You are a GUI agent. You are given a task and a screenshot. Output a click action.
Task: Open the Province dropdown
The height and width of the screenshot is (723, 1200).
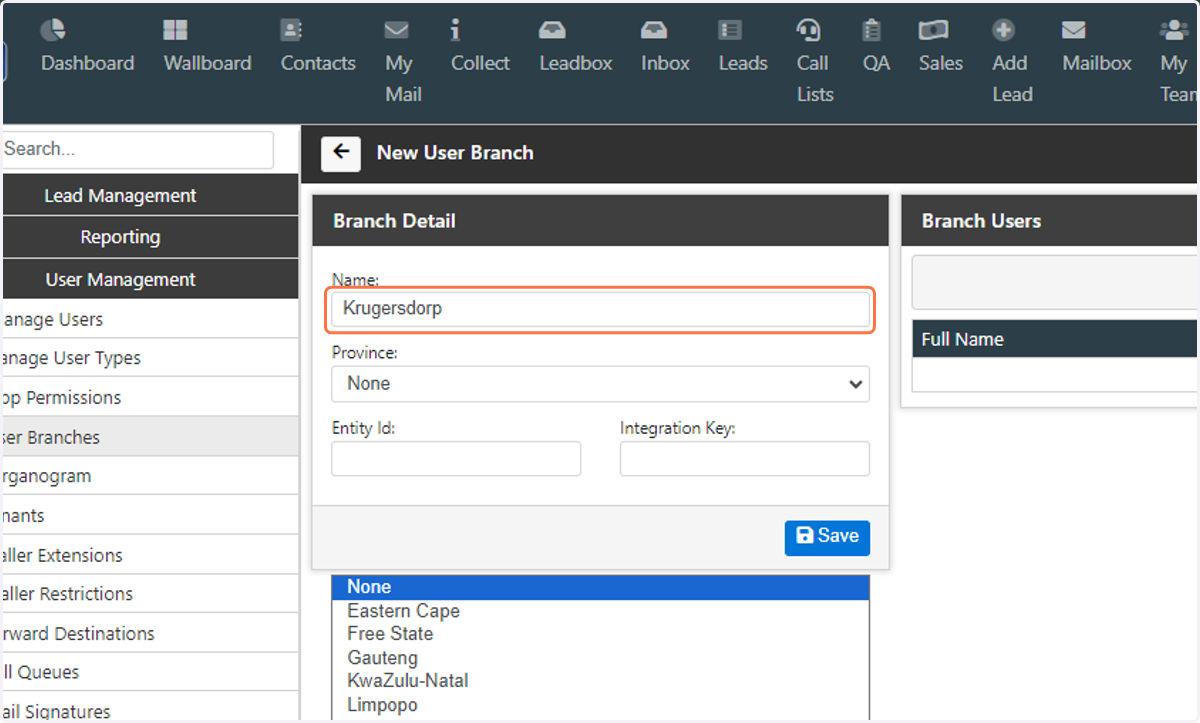point(600,384)
